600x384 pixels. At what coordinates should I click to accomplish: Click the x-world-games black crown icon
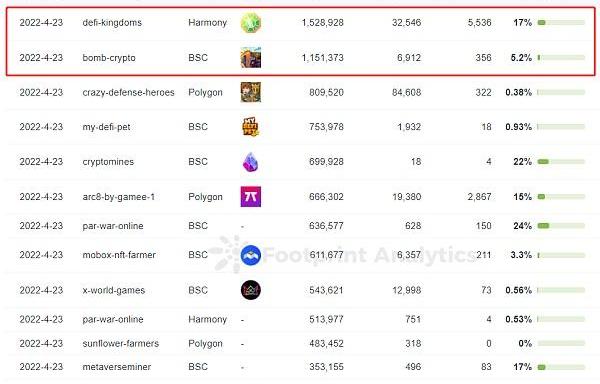(x=251, y=290)
